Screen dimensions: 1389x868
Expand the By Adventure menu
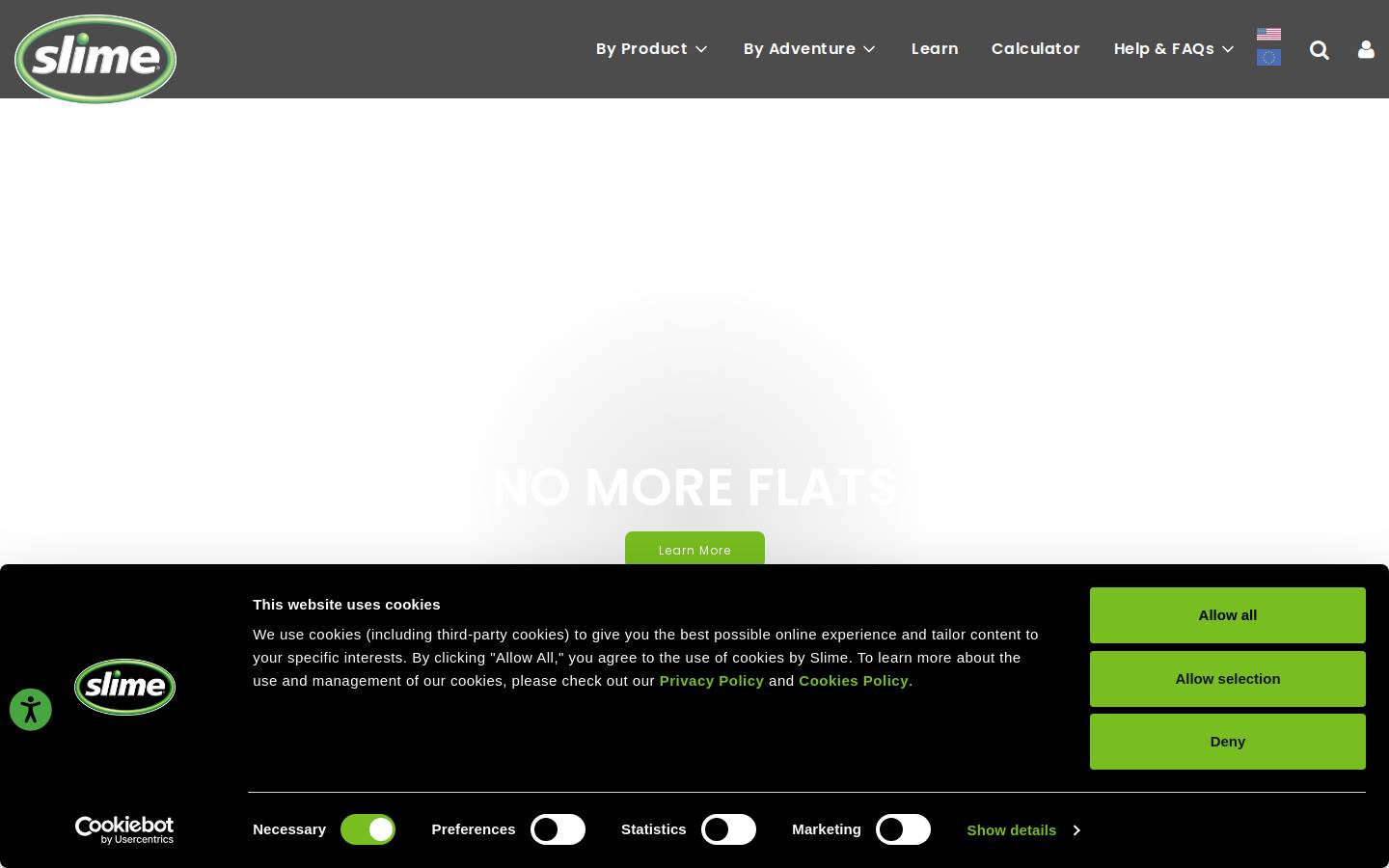click(809, 48)
